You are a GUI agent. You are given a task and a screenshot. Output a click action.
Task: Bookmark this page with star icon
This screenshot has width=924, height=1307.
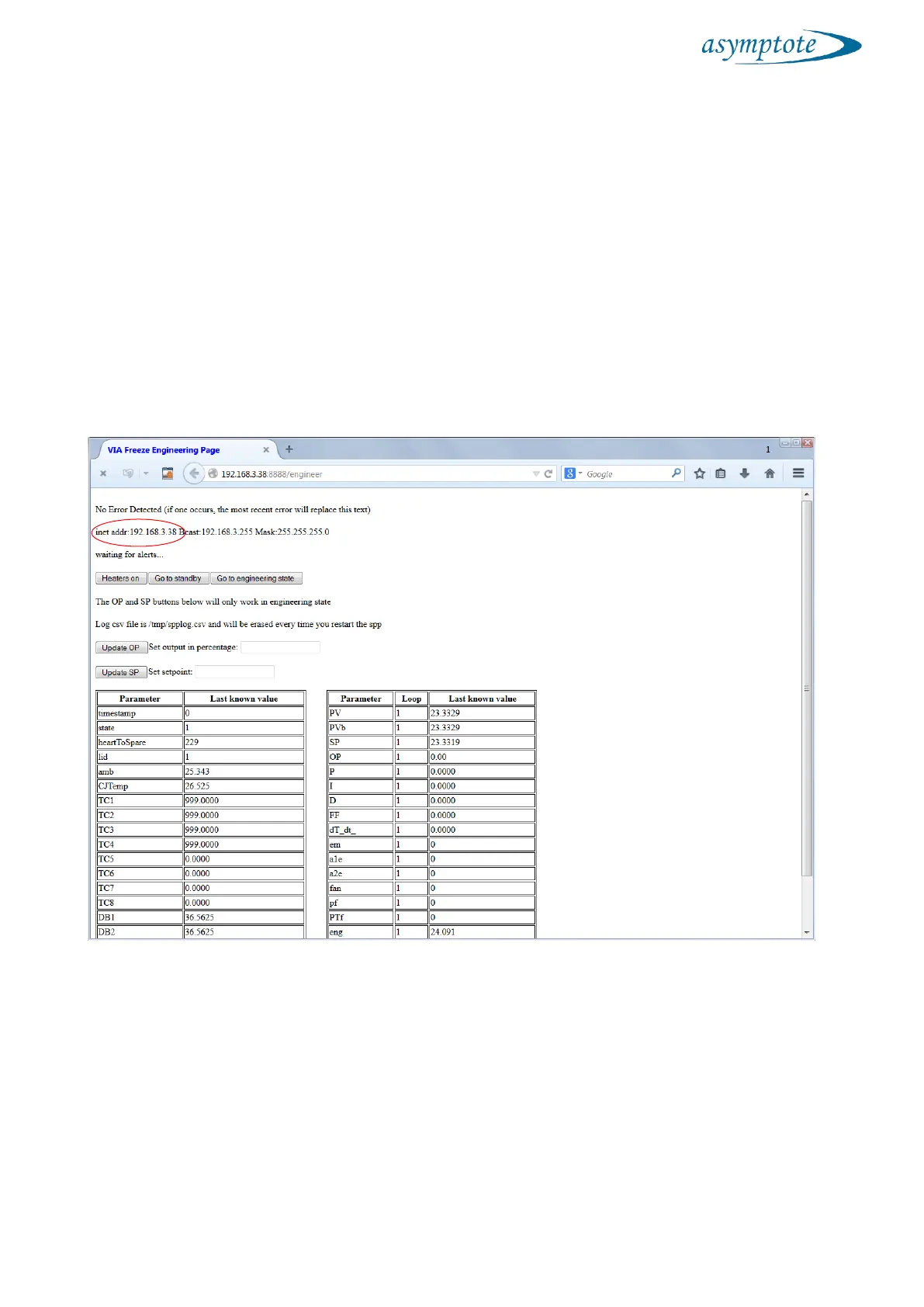point(700,473)
